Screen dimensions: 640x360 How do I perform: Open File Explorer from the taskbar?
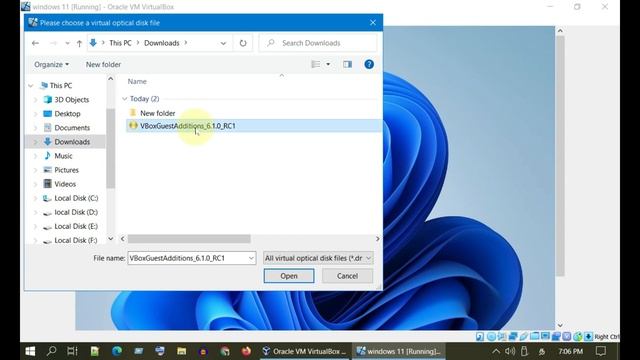pyautogui.click(x=182, y=351)
